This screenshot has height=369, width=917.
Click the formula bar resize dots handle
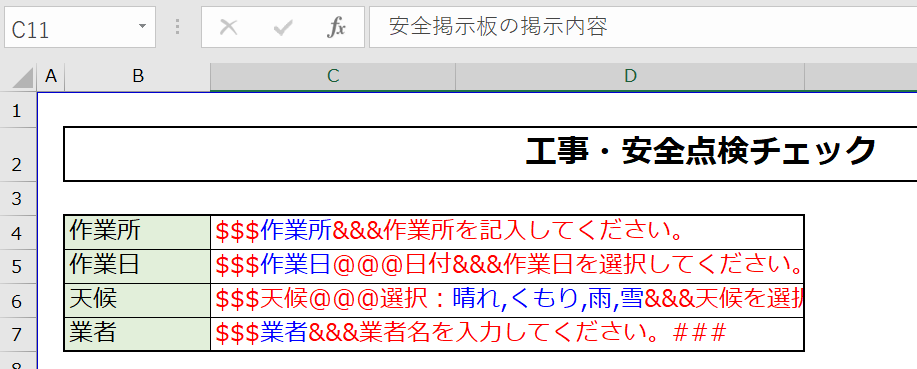178,27
